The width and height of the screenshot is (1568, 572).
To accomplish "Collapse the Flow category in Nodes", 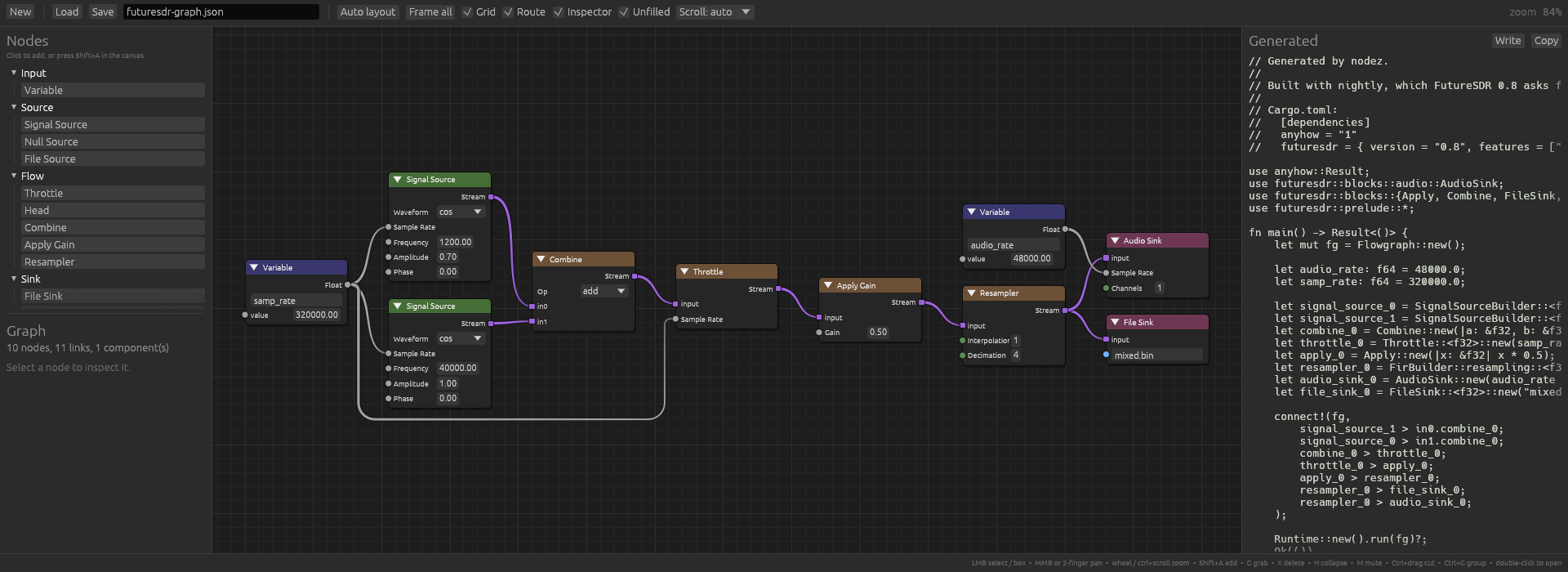I will [x=14, y=176].
